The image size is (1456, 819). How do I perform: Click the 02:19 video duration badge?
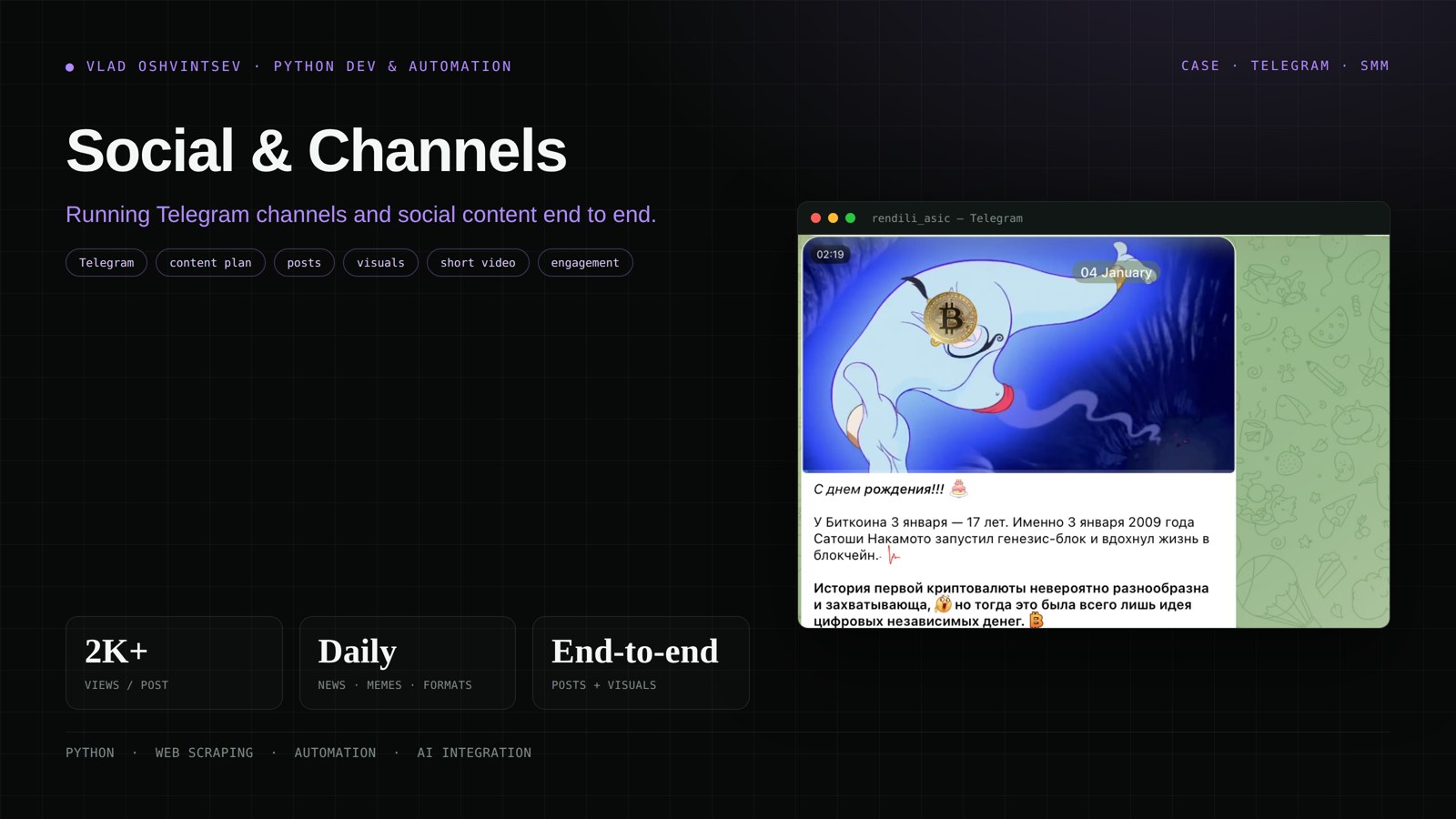point(830,255)
